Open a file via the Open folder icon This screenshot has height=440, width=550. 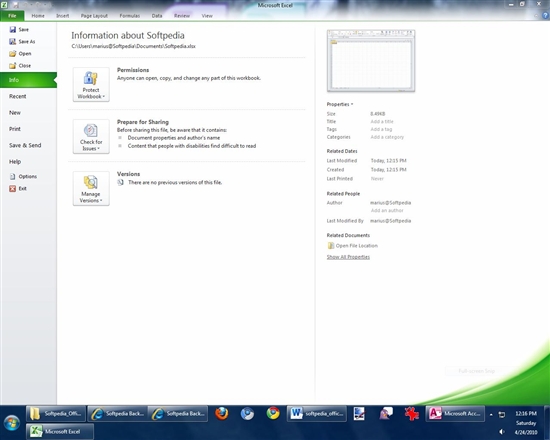[x=13, y=54]
